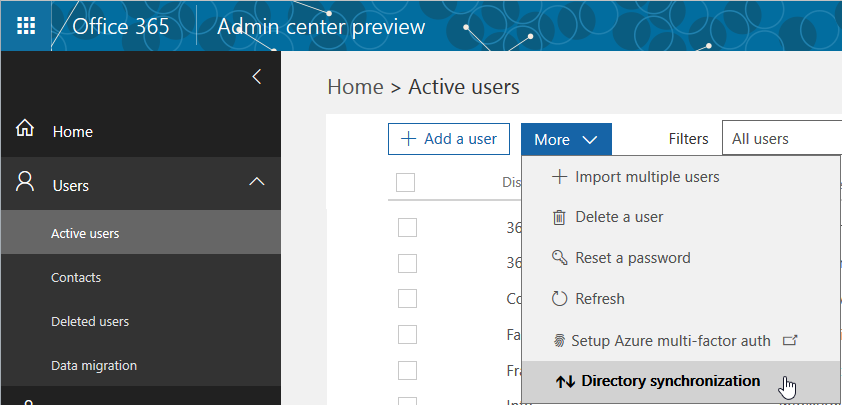Check the checkbox for the row starting 'Fa'
Screen dimensions: 842x405
[x=407, y=335]
